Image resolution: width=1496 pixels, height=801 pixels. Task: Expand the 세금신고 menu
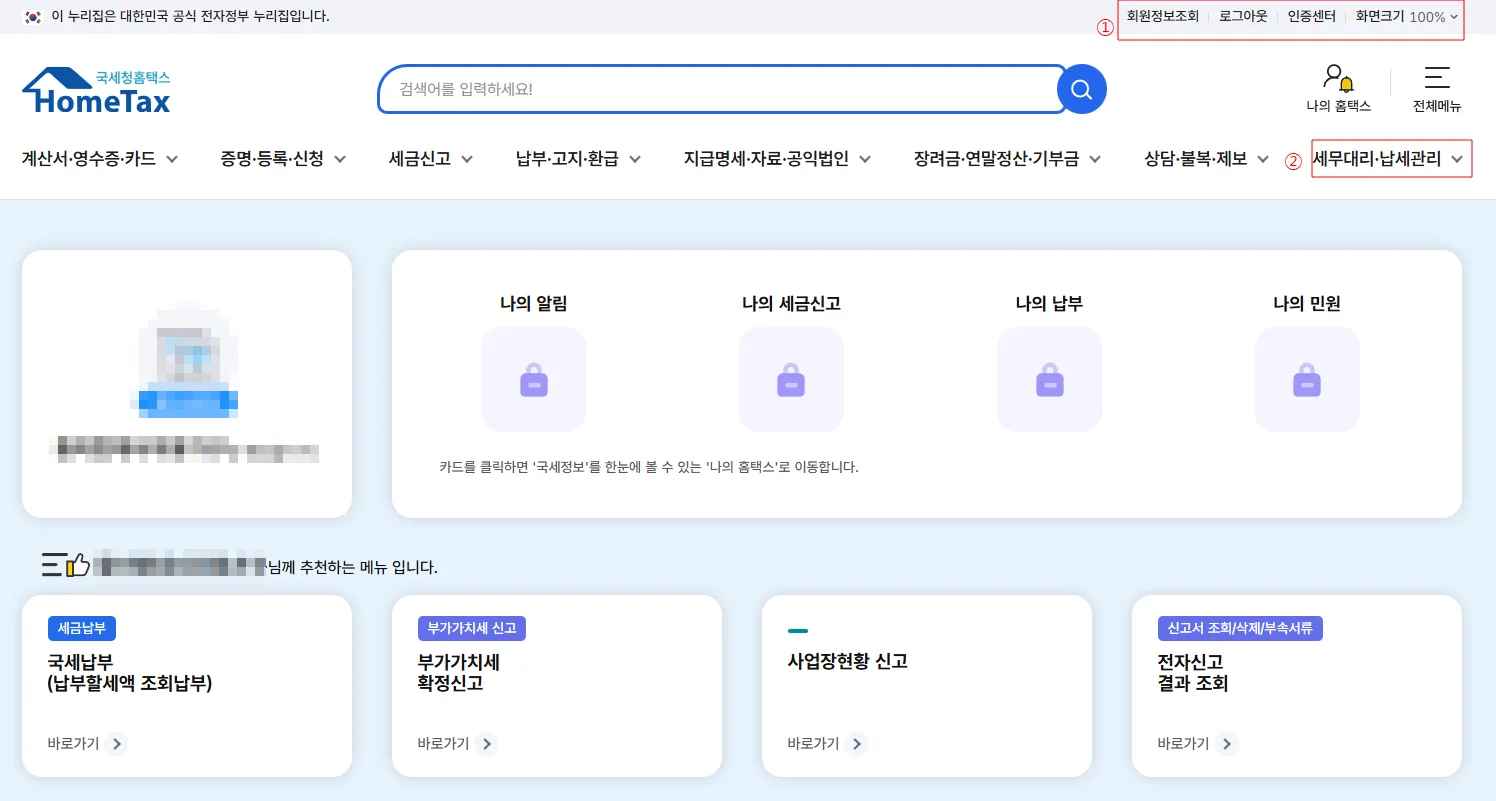[x=431, y=159]
